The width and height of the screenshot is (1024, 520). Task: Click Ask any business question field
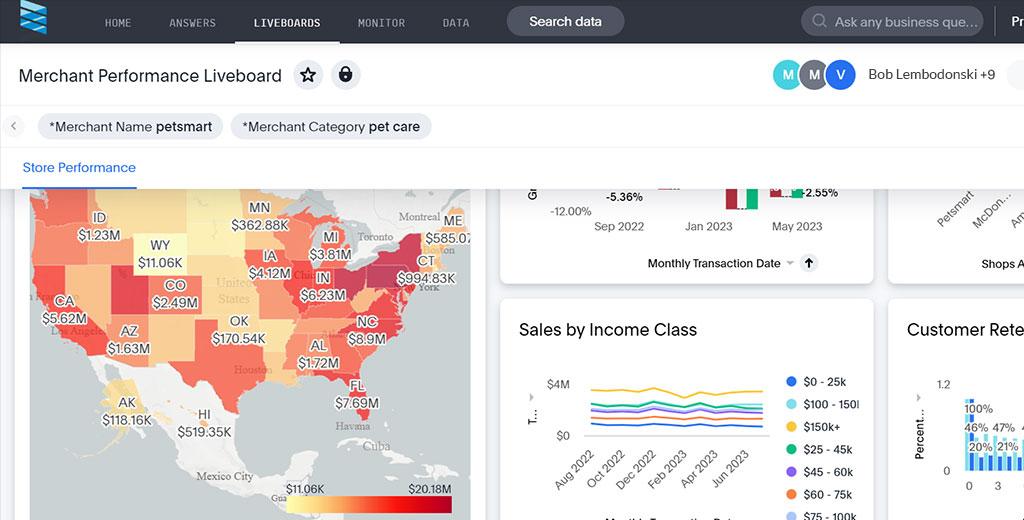pyautogui.click(x=892, y=22)
